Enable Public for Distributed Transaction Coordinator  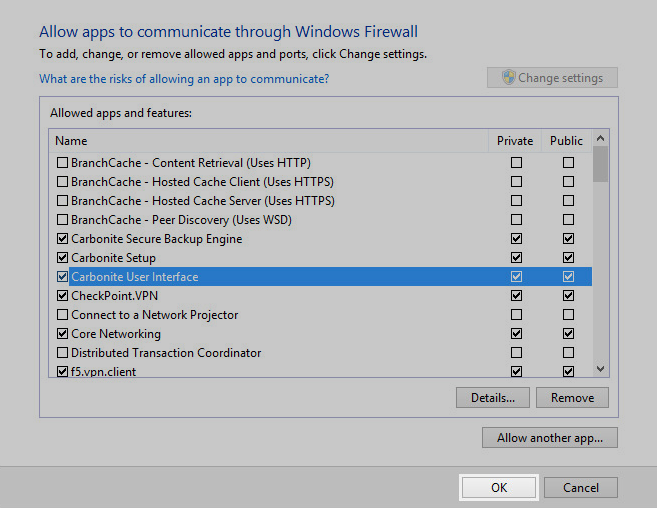568,353
